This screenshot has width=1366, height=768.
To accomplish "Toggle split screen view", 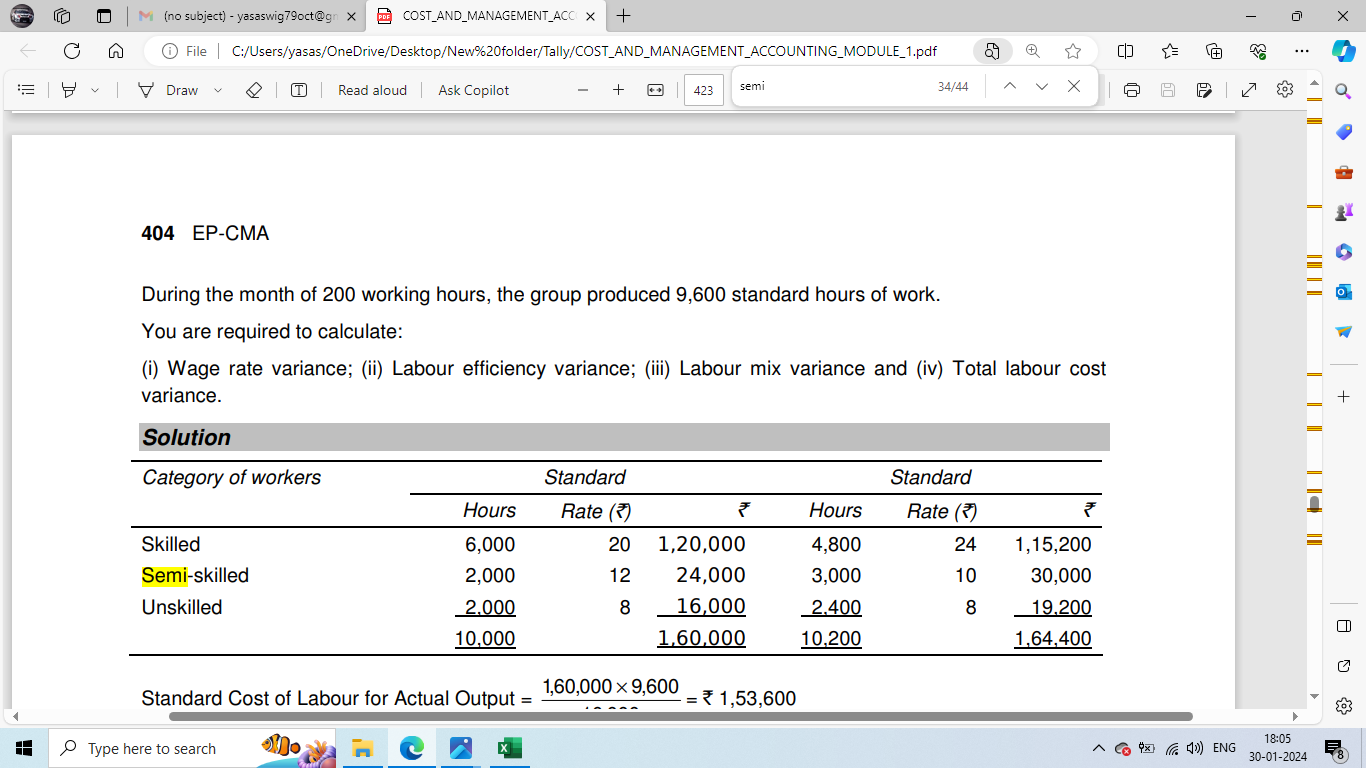I will pyautogui.click(x=1125, y=51).
